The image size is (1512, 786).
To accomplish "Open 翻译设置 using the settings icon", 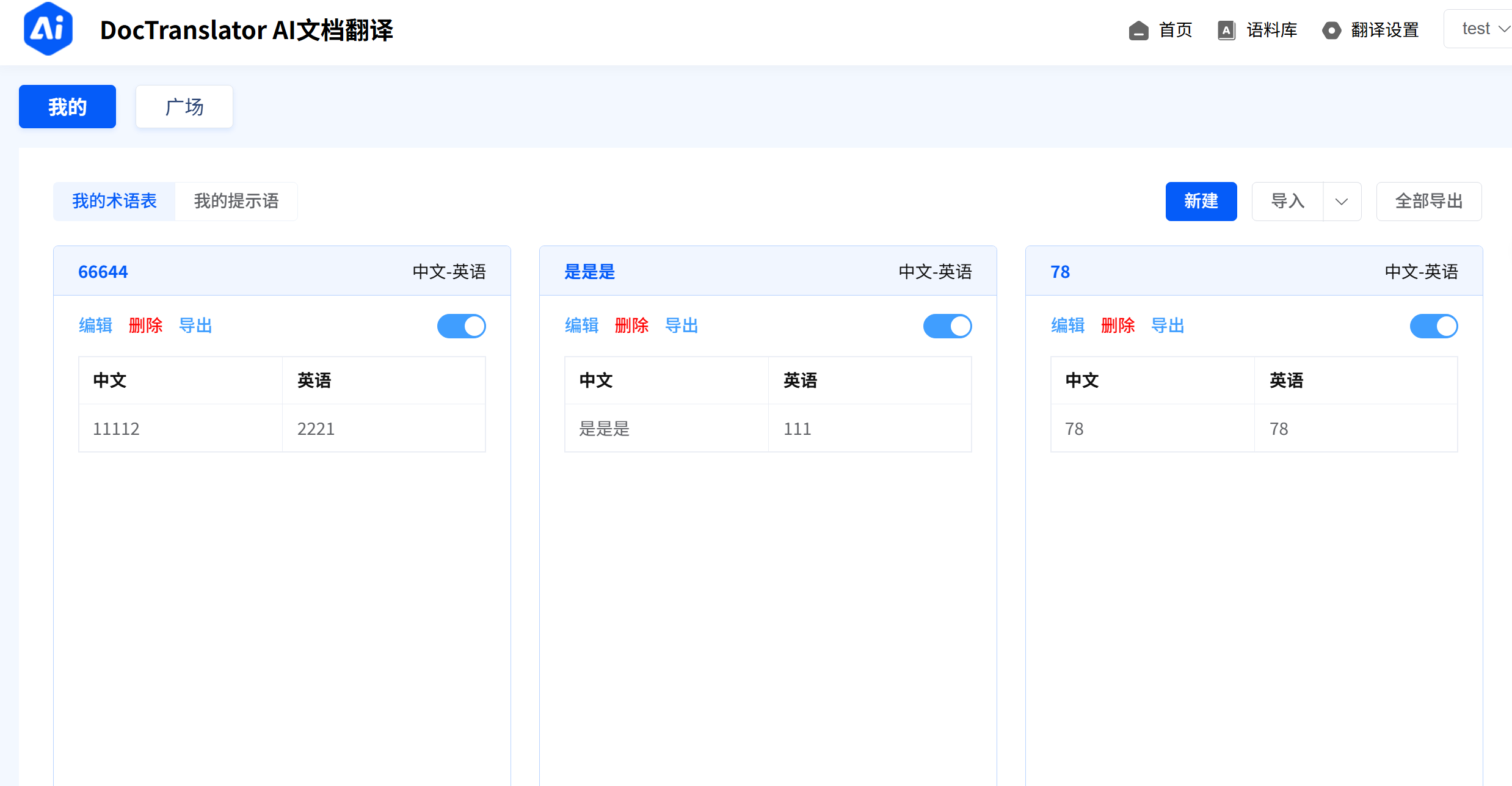I will (x=1370, y=29).
